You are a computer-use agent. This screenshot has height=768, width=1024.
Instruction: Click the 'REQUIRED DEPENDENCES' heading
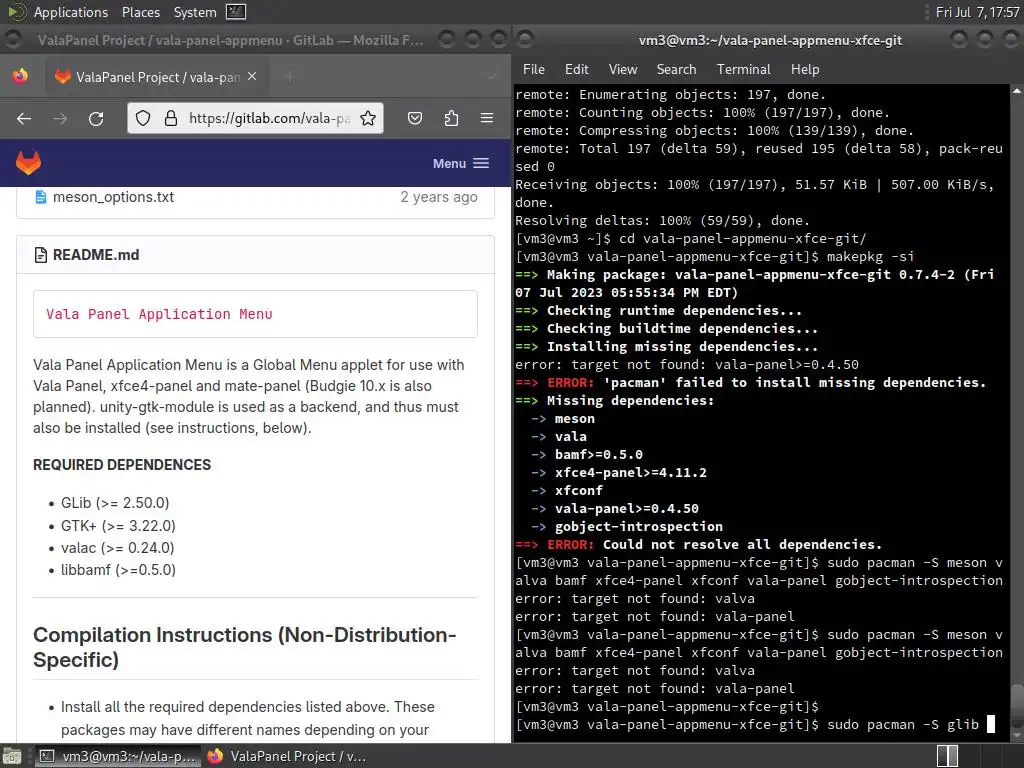122,465
